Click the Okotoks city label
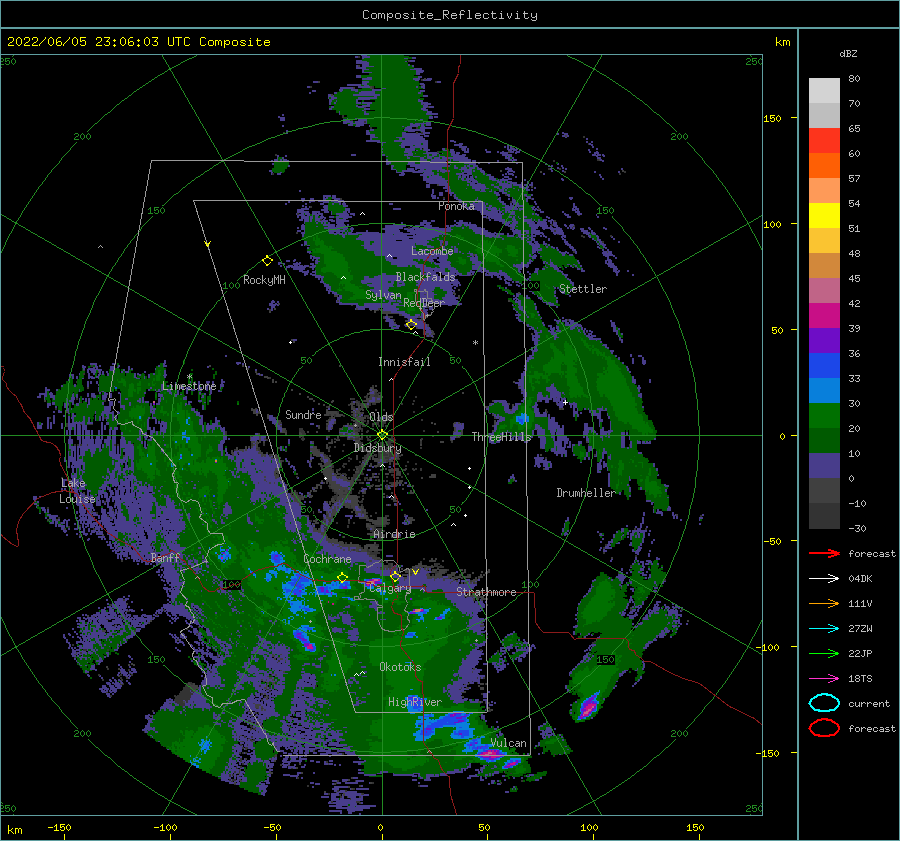900x841 pixels. coord(400,667)
